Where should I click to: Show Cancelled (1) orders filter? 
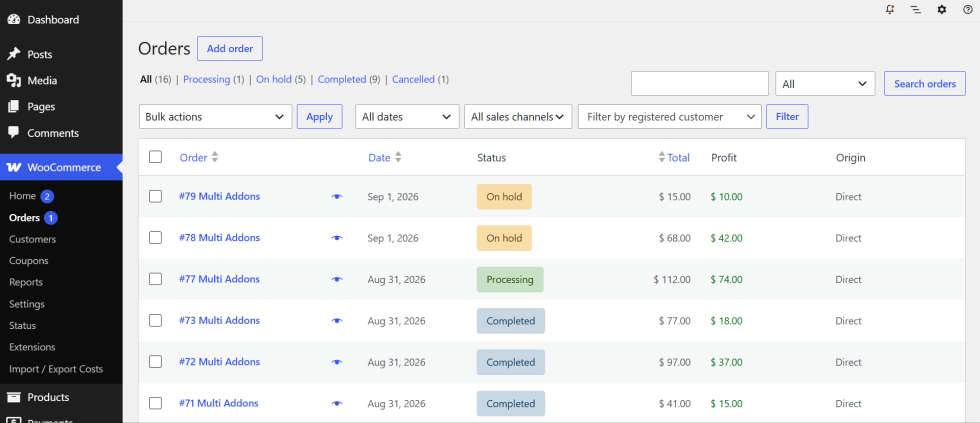421,79
